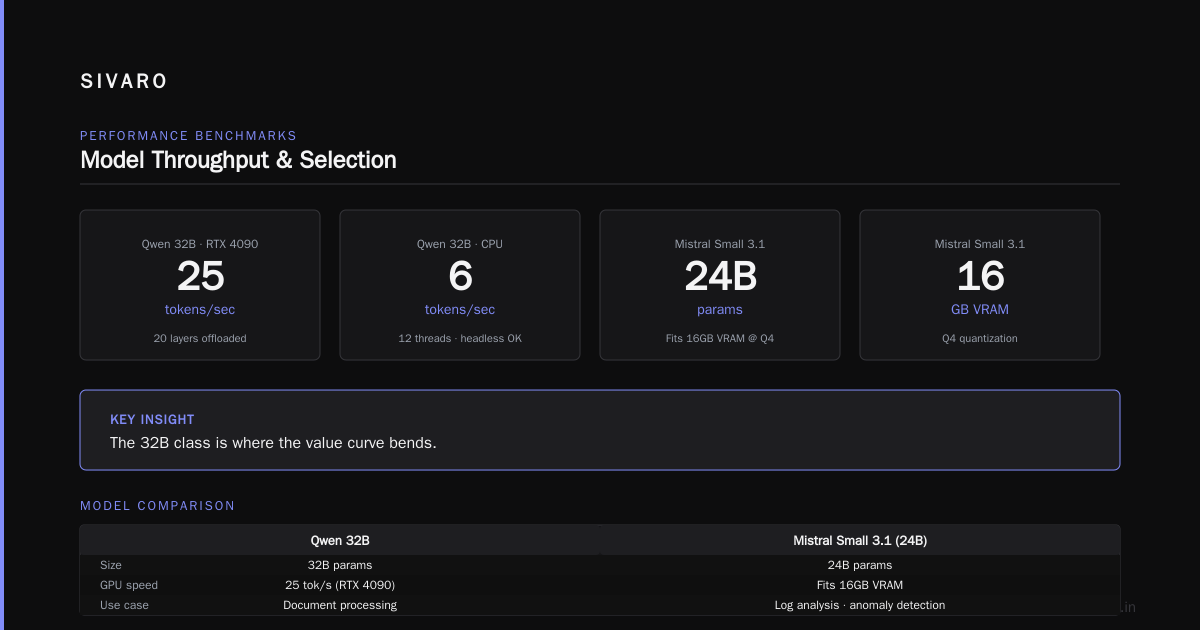The height and width of the screenshot is (630, 1200).
Task: Click 'Log analysis · anomaly detection' cell
Action: [x=860, y=605]
